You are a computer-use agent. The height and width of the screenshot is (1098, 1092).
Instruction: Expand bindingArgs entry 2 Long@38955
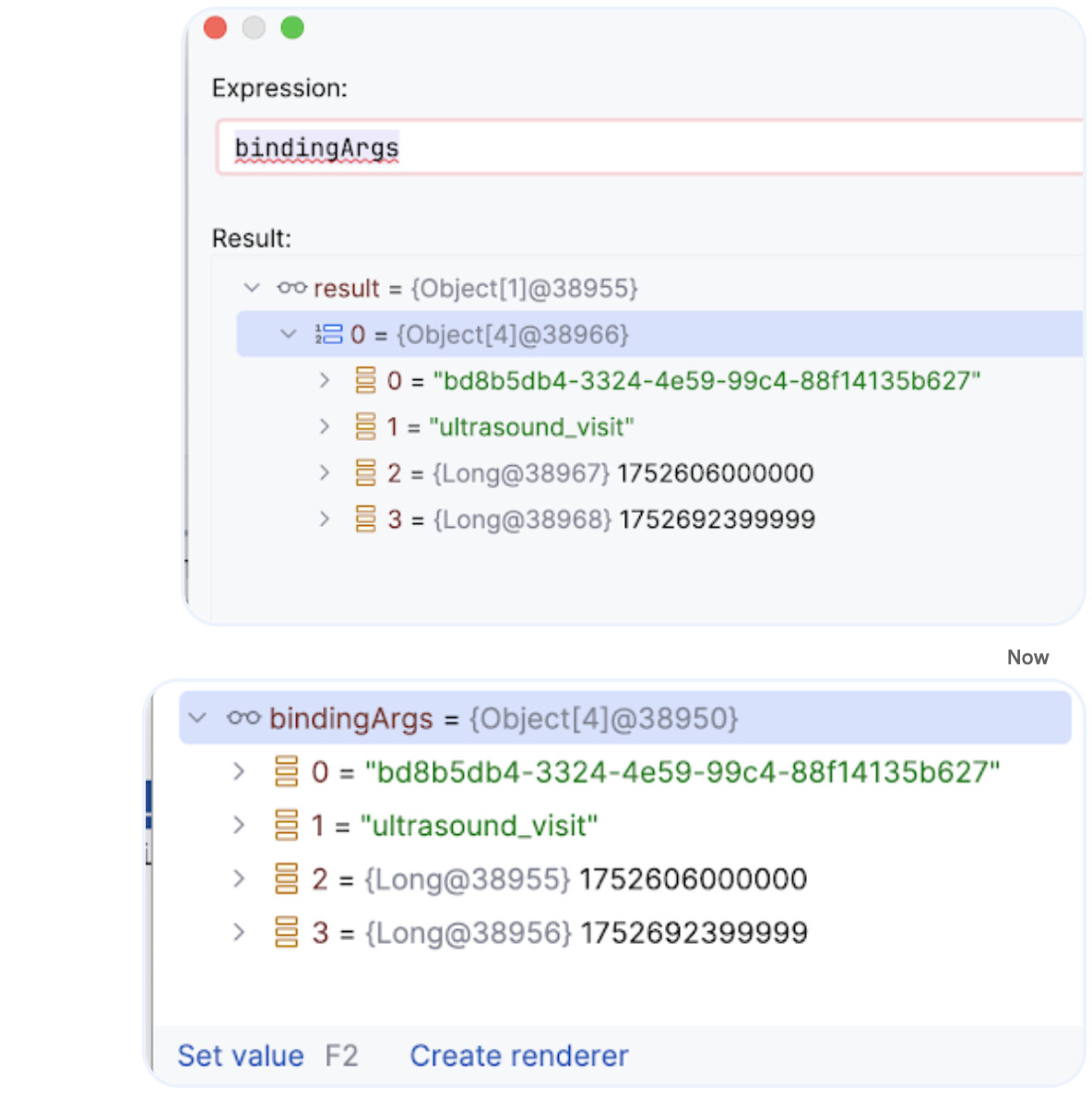[239, 878]
